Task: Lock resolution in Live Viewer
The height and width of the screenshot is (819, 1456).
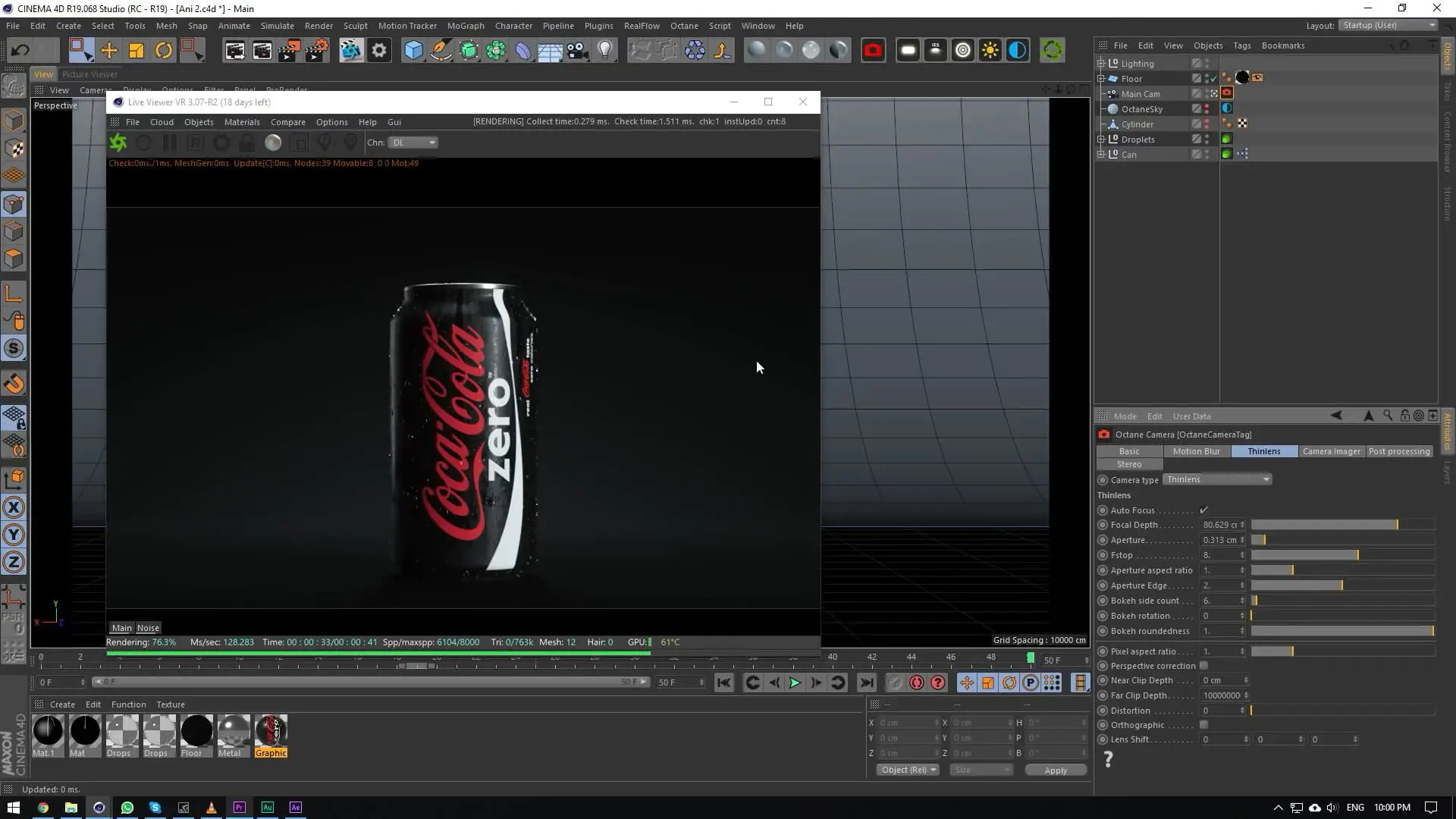Action: pos(246,143)
